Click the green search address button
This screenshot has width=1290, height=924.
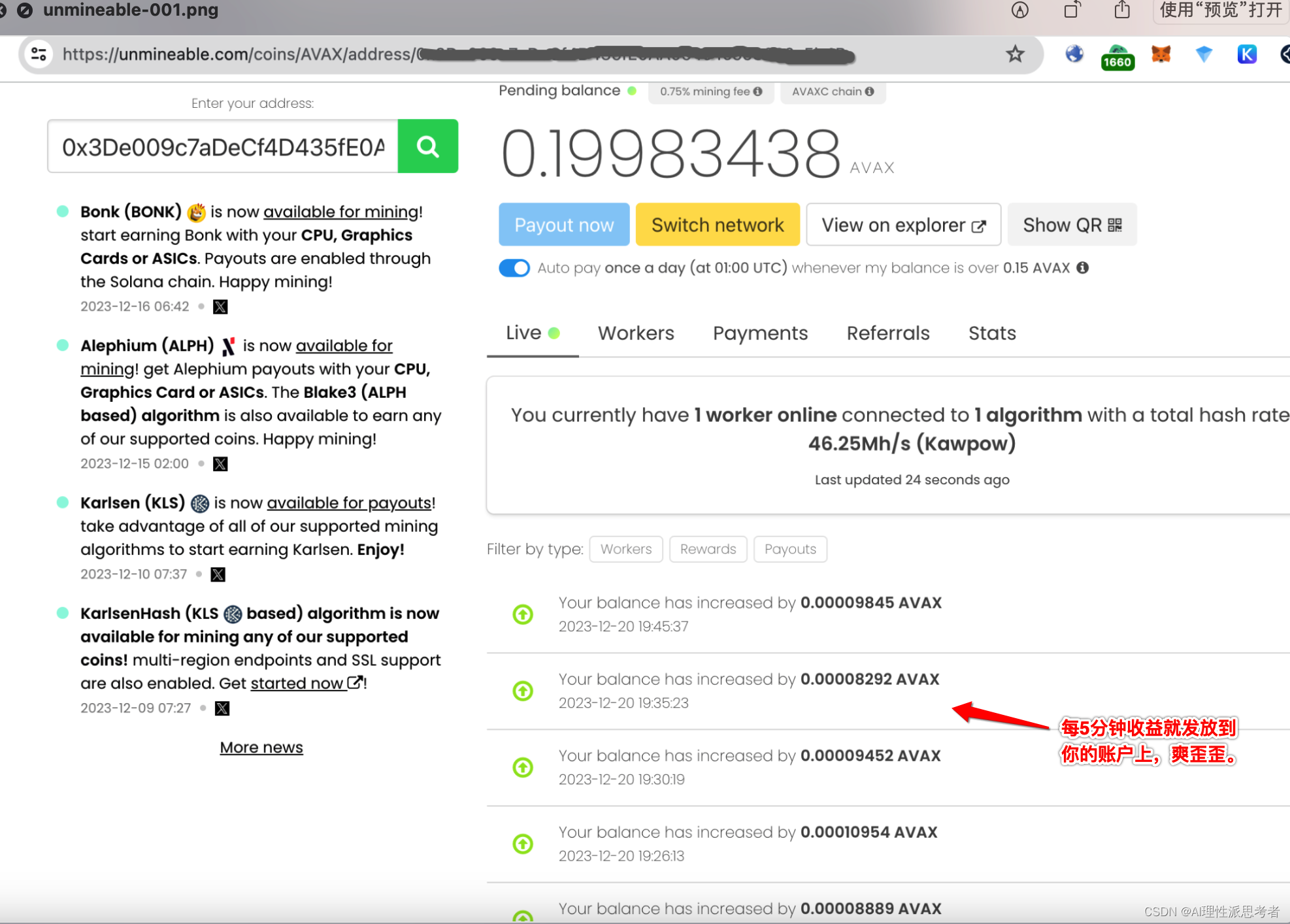pyautogui.click(x=427, y=146)
